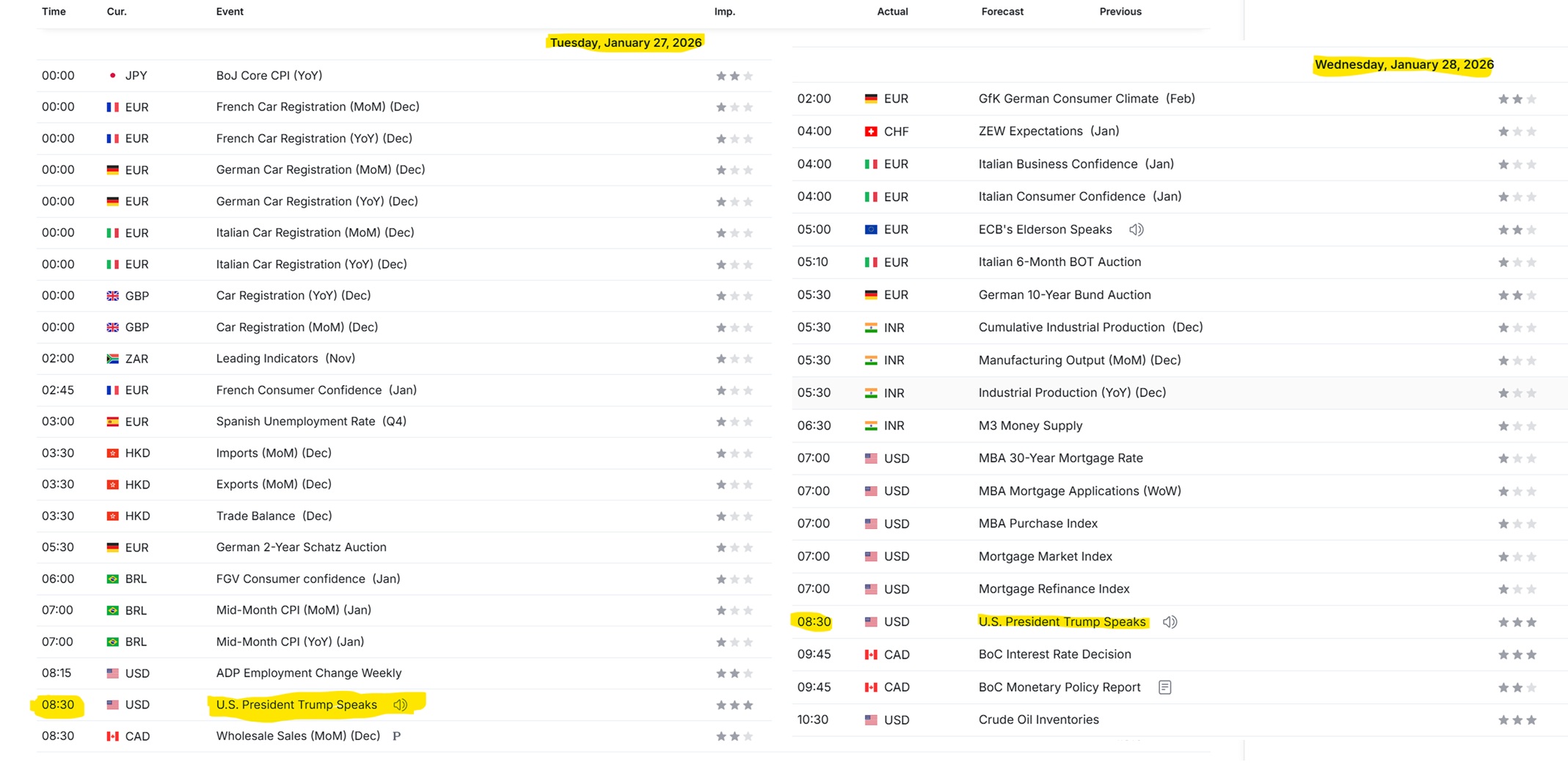Click the 'Tuesday, January 27, 2026' date heading

click(x=626, y=43)
